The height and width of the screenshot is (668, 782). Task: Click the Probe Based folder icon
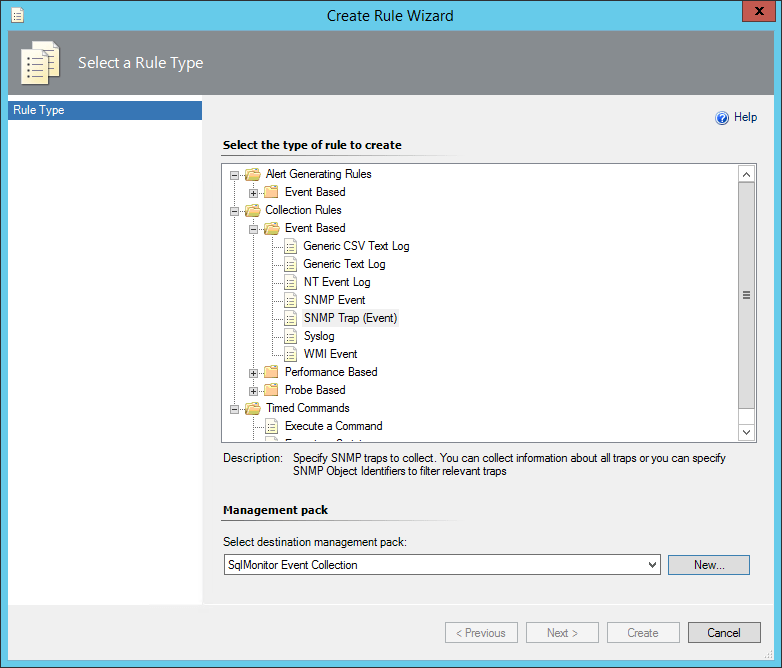point(271,390)
